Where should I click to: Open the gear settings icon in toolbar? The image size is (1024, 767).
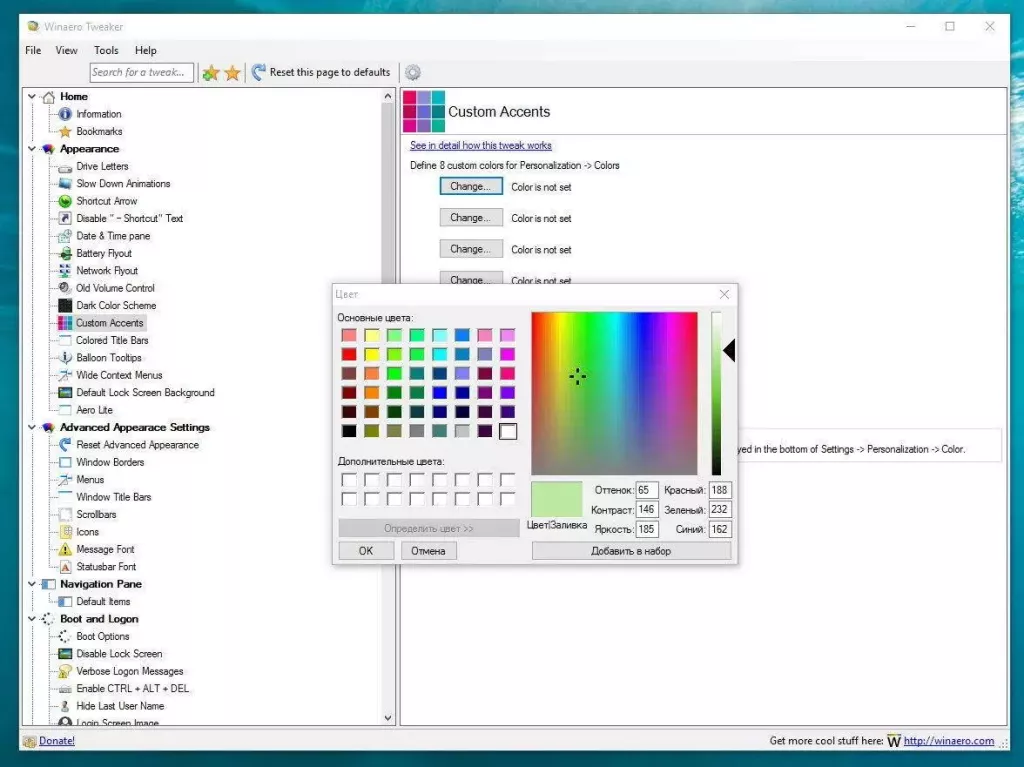(413, 72)
